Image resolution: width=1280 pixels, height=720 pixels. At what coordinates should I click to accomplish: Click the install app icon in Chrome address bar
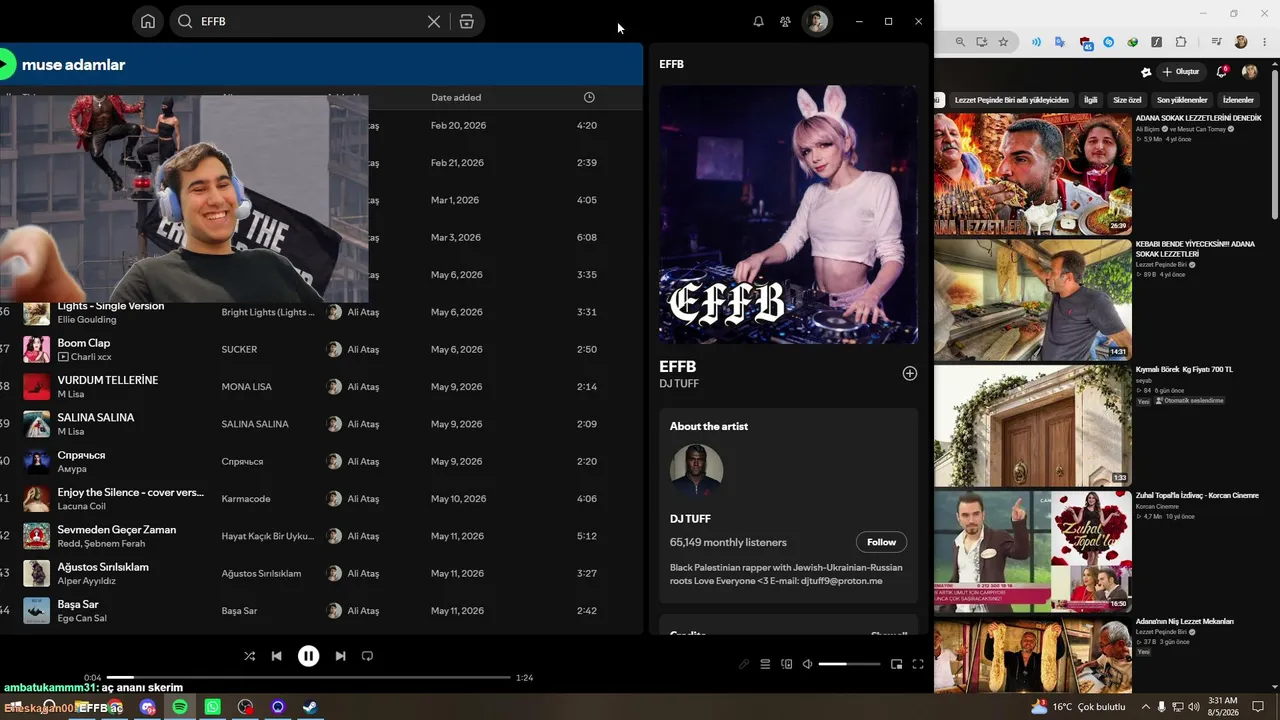(x=982, y=42)
